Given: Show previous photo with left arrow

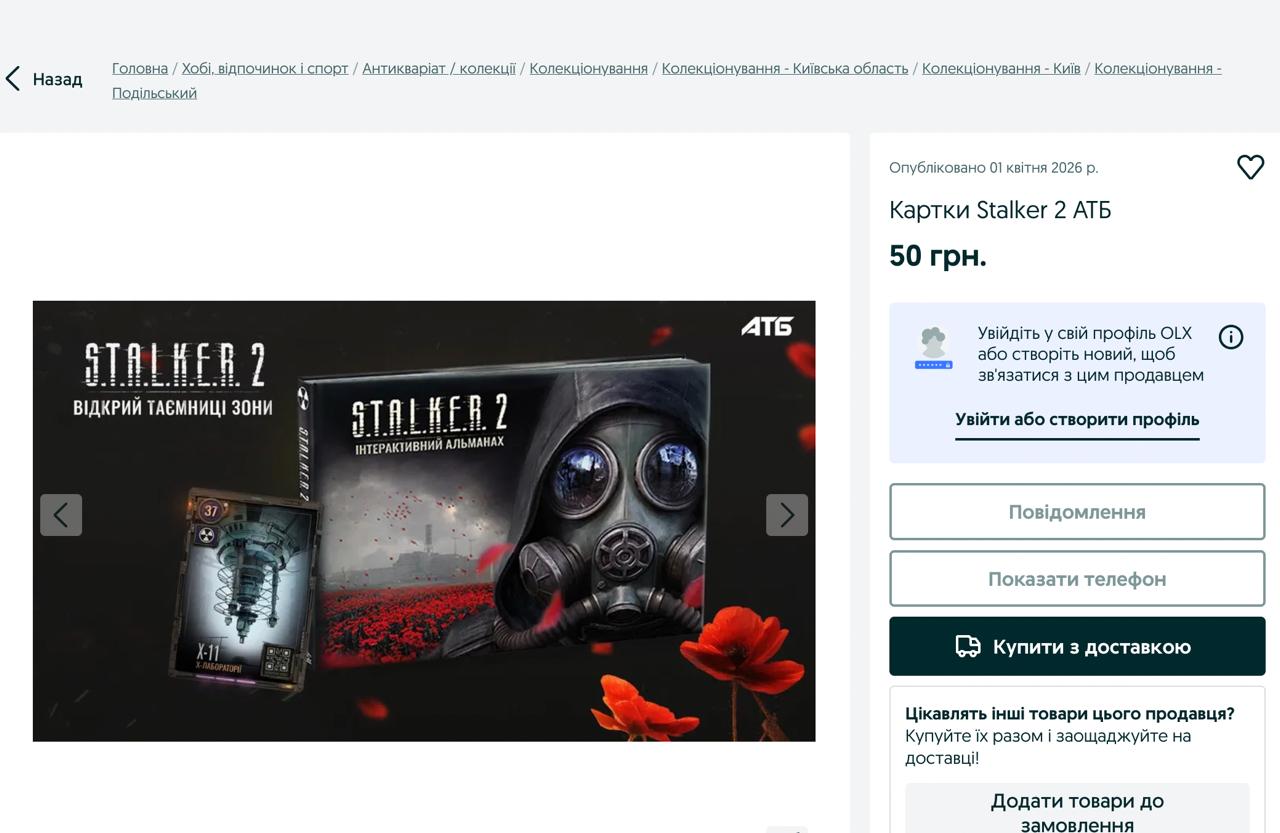Looking at the screenshot, I should (61, 515).
